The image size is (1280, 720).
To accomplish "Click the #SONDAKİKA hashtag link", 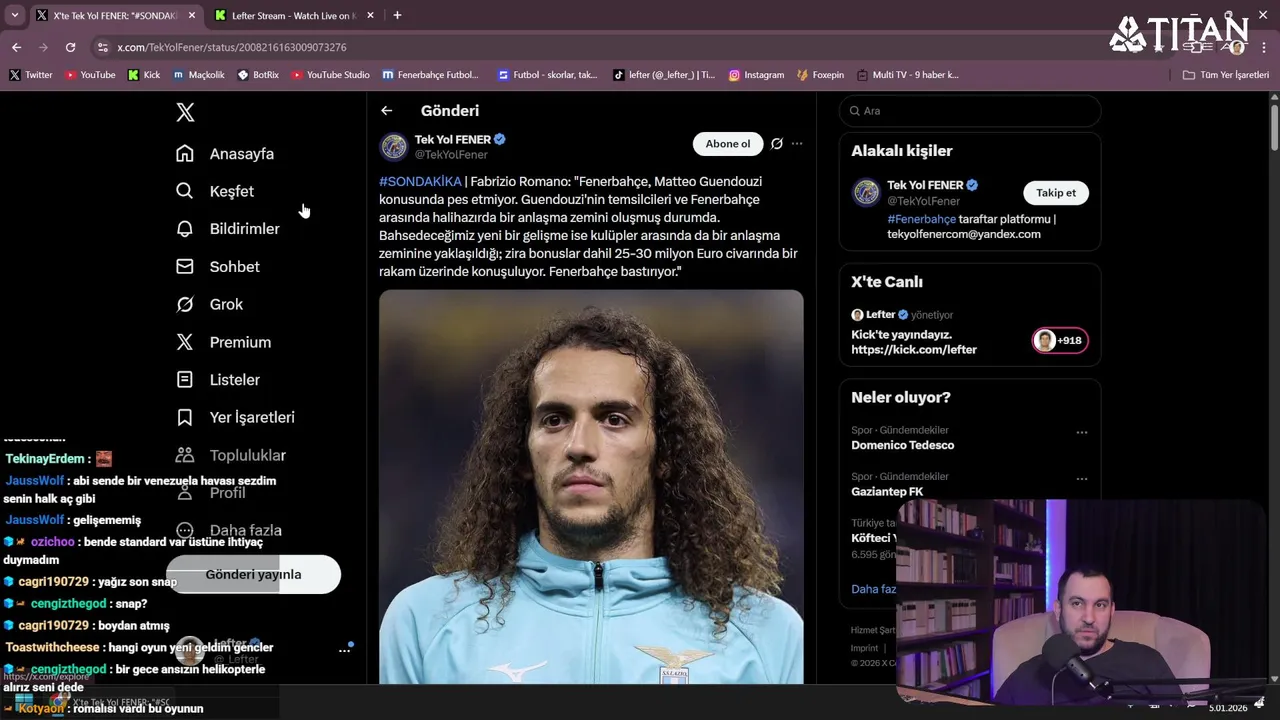I will [x=420, y=181].
